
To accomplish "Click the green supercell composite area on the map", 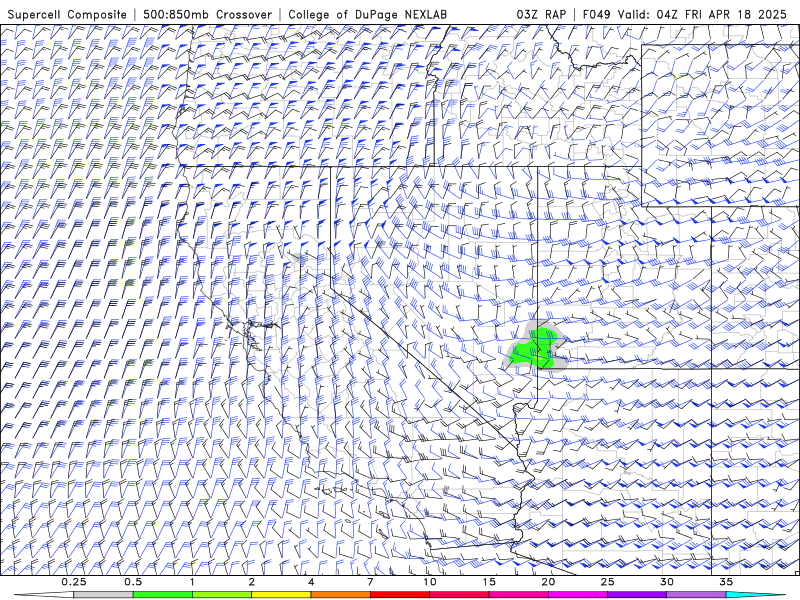I will [533, 348].
